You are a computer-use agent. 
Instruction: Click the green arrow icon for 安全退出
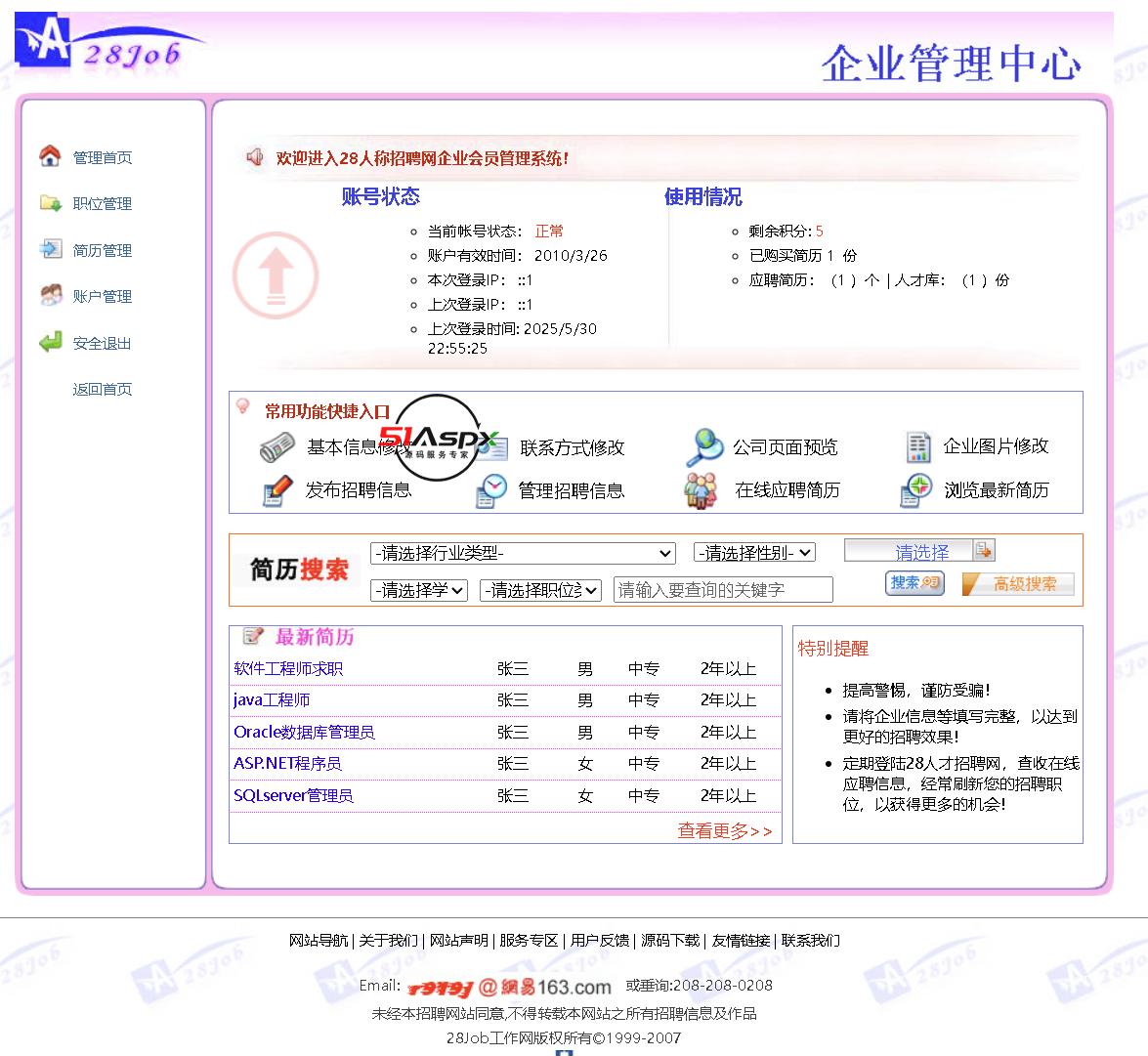coord(50,342)
